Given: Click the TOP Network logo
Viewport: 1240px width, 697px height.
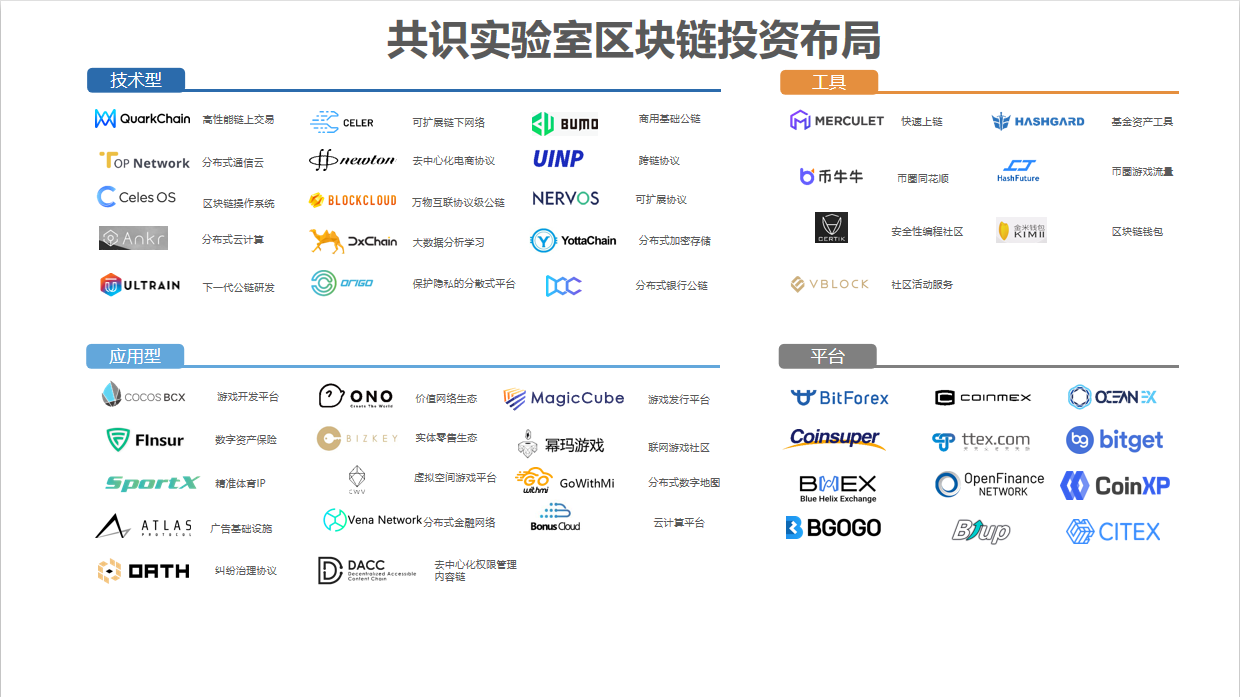Looking at the screenshot, I should click(144, 161).
